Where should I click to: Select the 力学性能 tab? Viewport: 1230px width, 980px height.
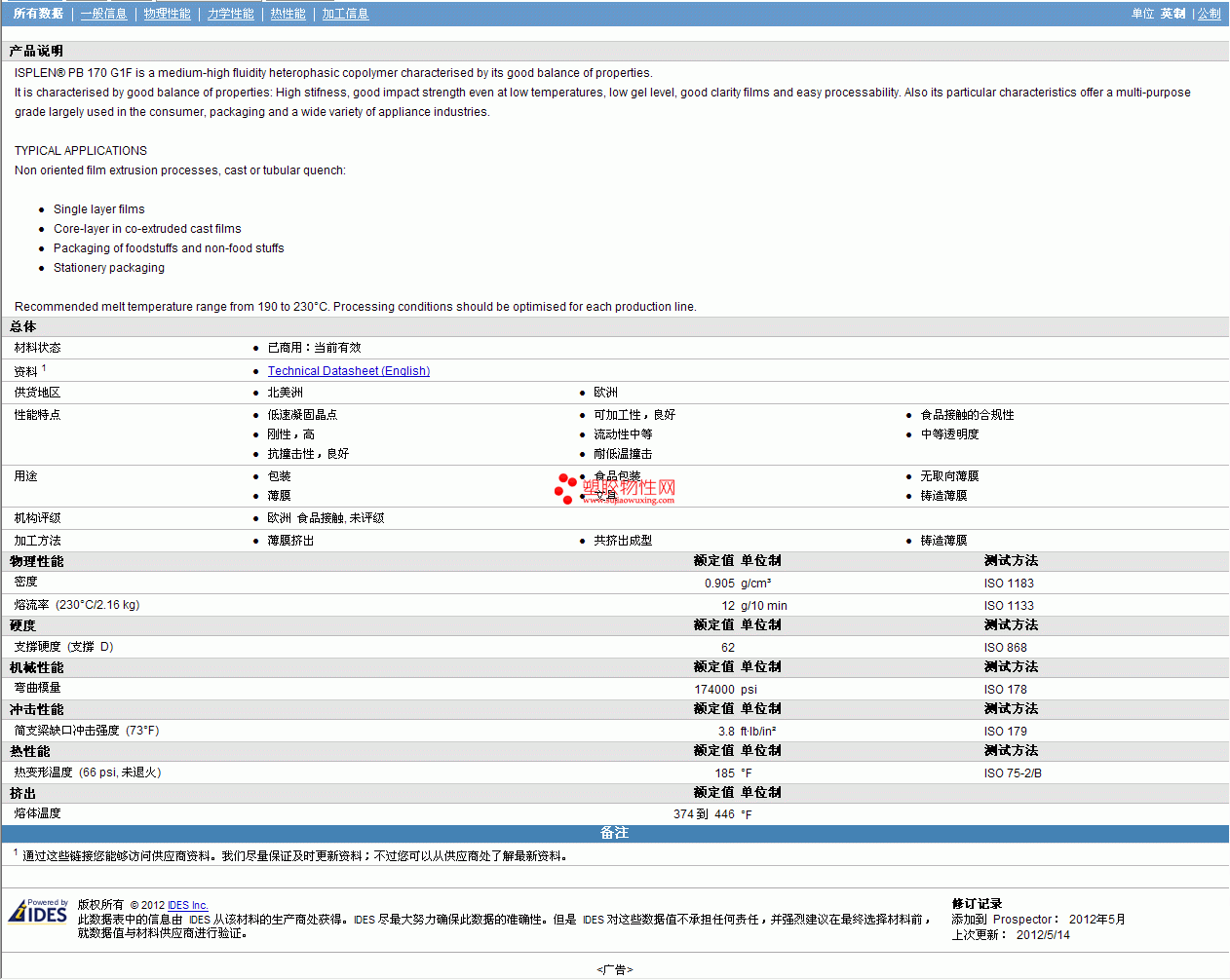pos(230,14)
